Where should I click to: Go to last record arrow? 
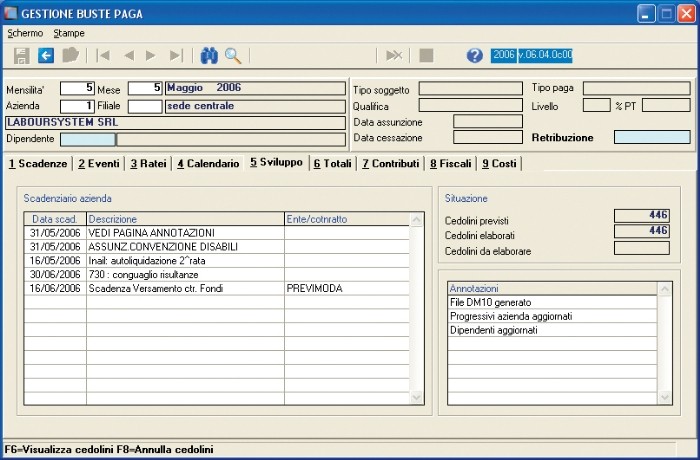click(x=176, y=55)
